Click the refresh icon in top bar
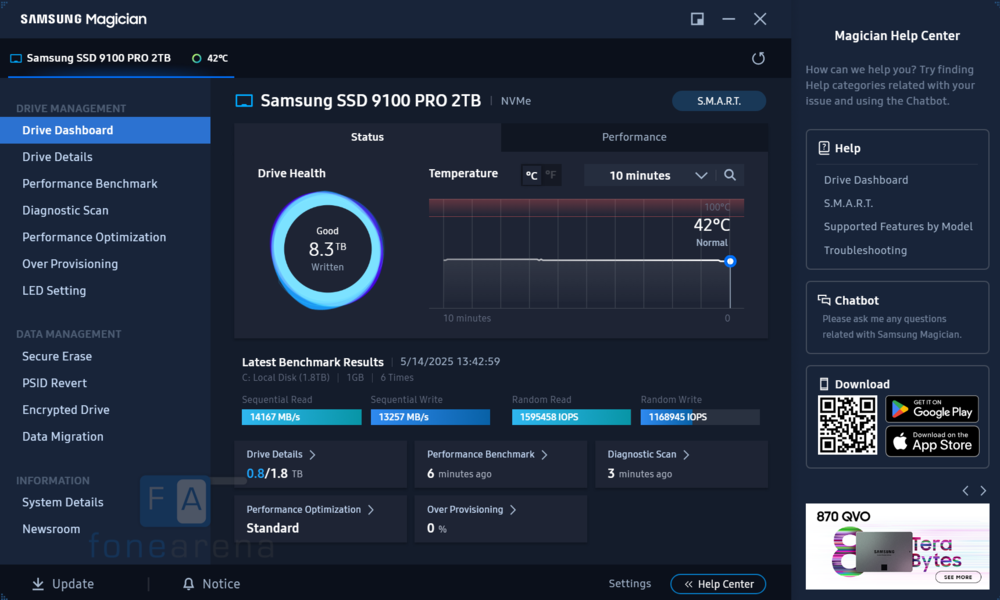 [758, 59]
